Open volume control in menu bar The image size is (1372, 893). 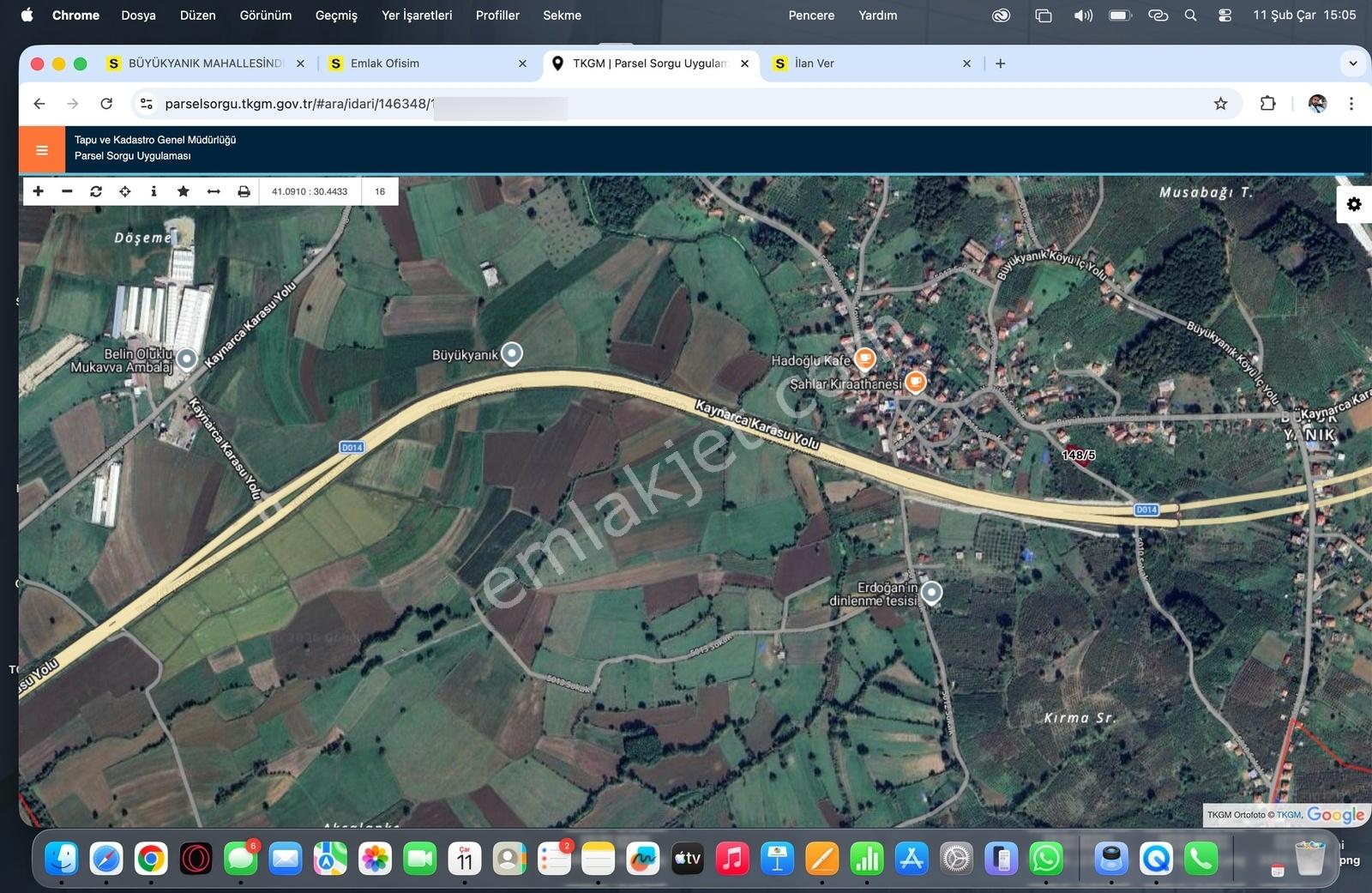tap(1083, 15)
